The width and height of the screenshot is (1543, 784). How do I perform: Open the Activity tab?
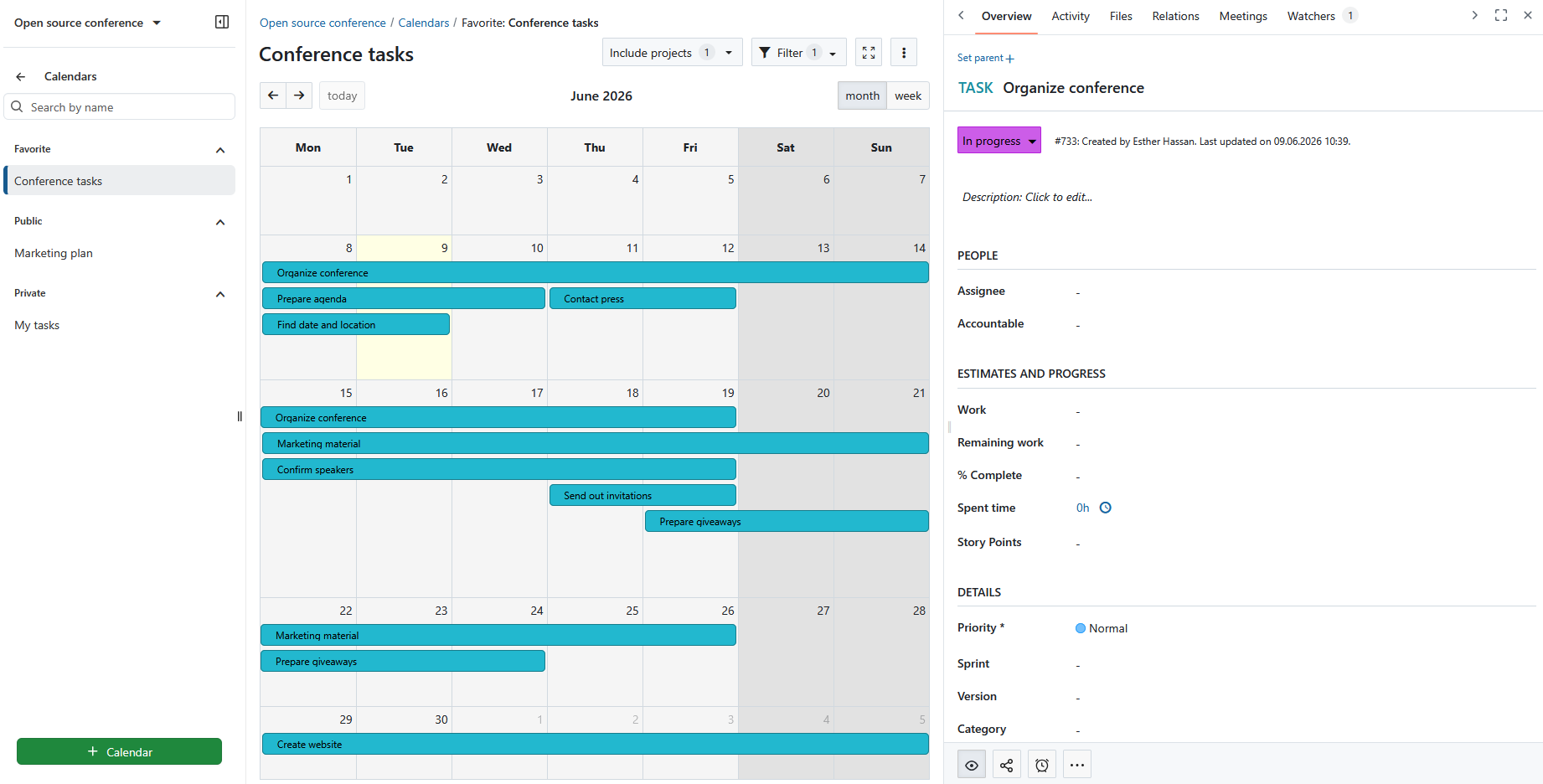(x=1071, y=16)
